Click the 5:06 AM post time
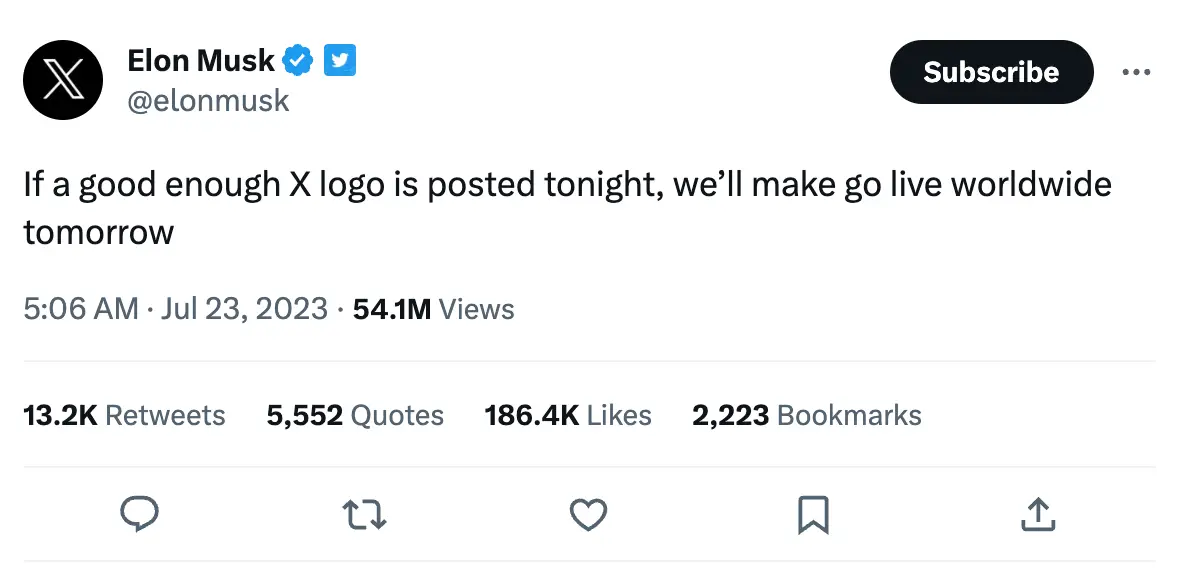Image resolution: width=1182 pixels, height=568 pixels. [x=80, y=309]
